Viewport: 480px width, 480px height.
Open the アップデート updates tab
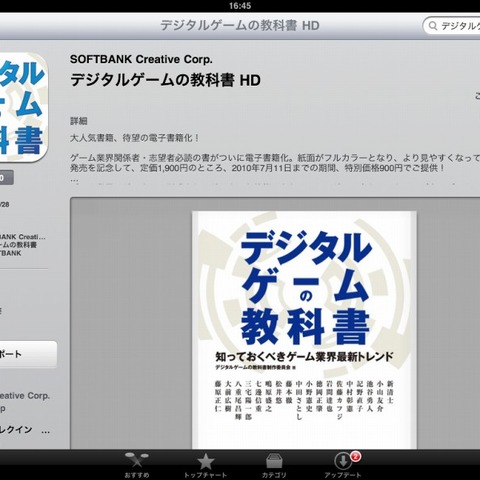343,465
